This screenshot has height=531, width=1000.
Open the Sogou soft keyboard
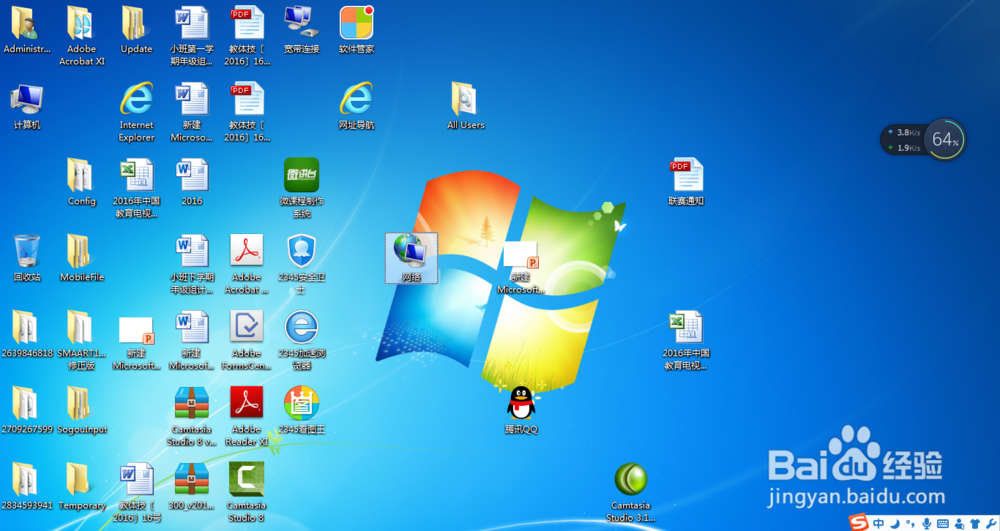pyautogui.click(x=943, y=523)
